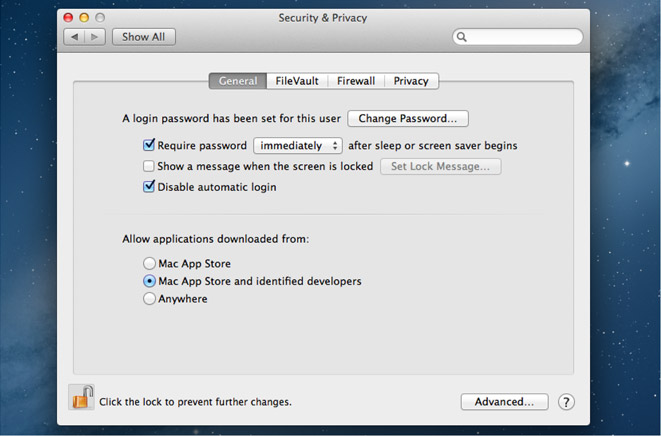The height and width of the screenshot is (436, 661).
Task: Toggle the Require password checkbox
Action: click(x=149, y=146)
